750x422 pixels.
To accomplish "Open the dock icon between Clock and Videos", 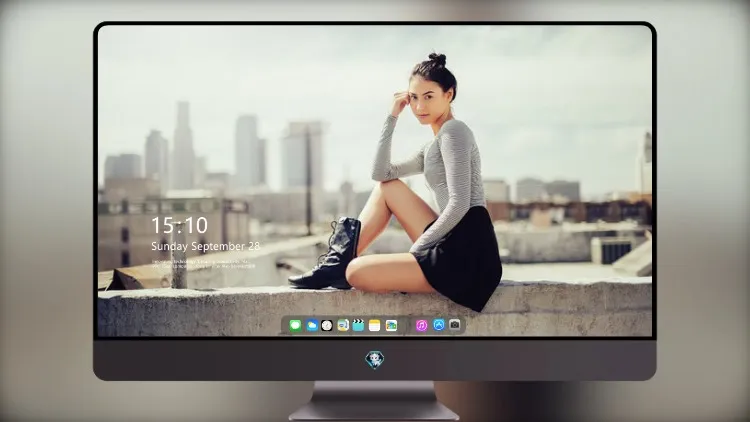I will coord(342,326).
